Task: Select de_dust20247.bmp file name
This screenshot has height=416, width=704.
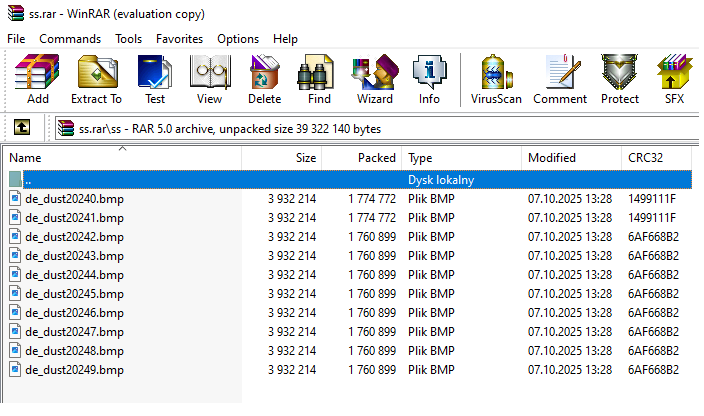Action: 75,332
